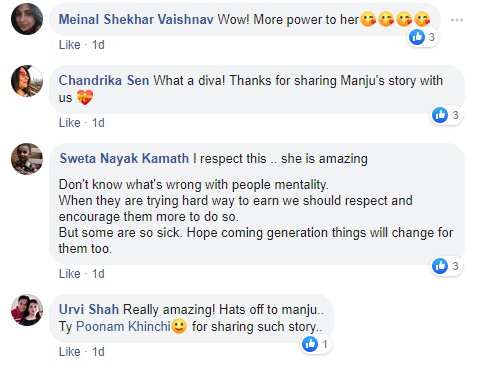The height and width of the screenshot is (368, 494).
Task: Open Meinal Shekhar Vaishnav's profile picture
Action: (x=27, y=19)
